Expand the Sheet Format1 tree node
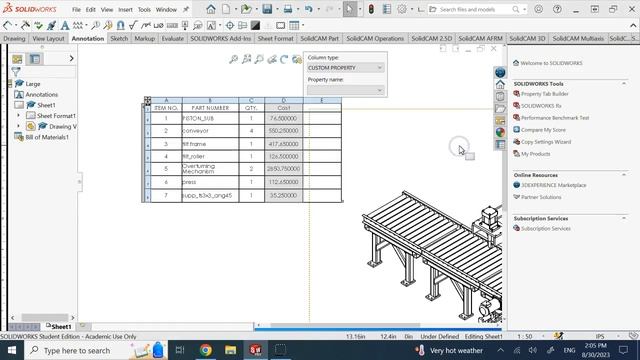 tap(18, 116)
